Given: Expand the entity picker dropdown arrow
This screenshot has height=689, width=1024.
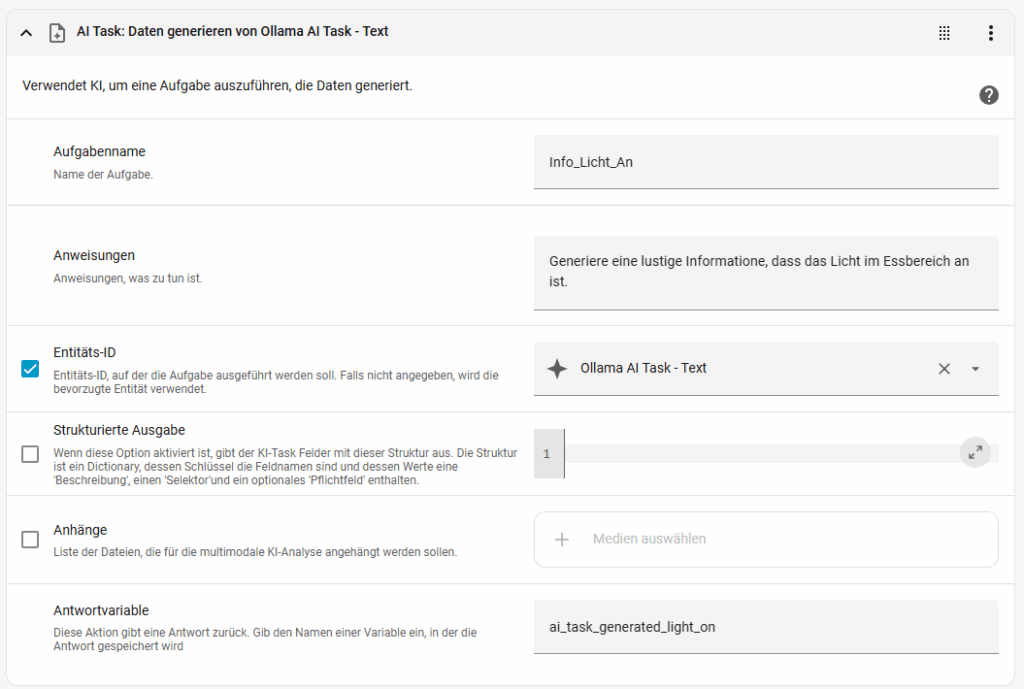Looking at the screenshot, I should [x=975, y=368].
